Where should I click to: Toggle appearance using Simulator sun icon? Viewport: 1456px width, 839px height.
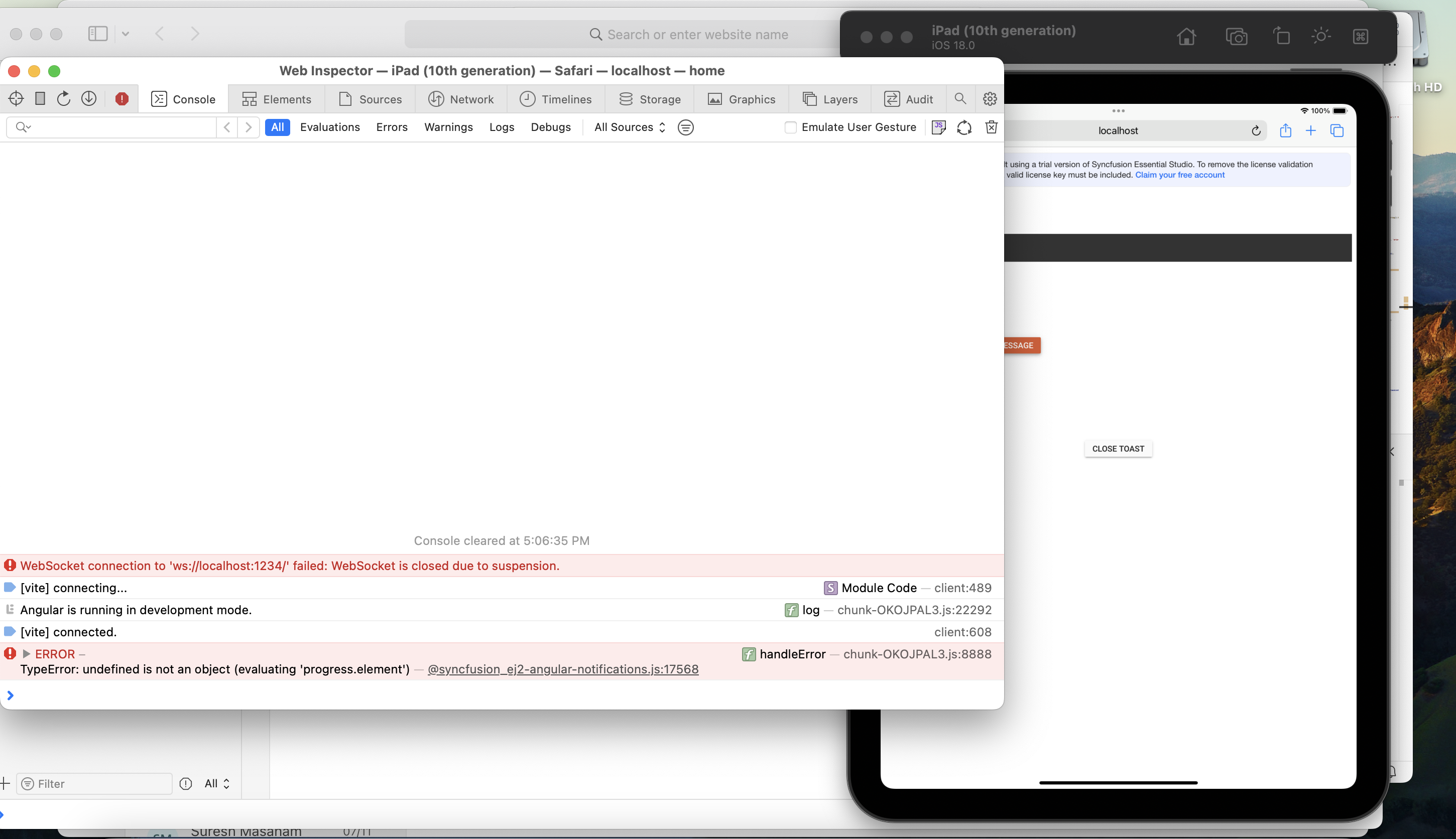point(1320,36)
